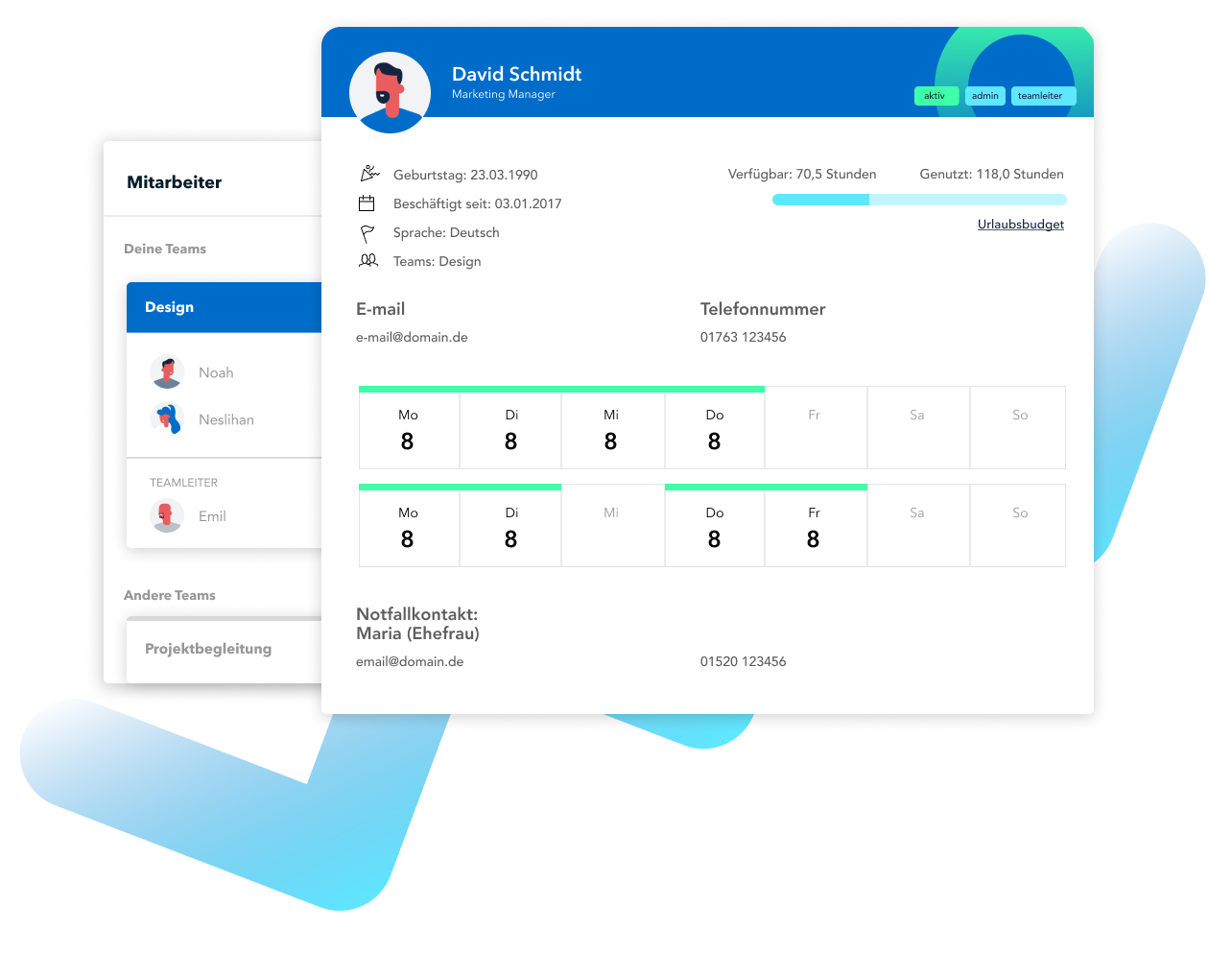Screen dimensions: 1232x953
Task: Click Dienstag cell in first week row
Action: (x=510, y=428)
